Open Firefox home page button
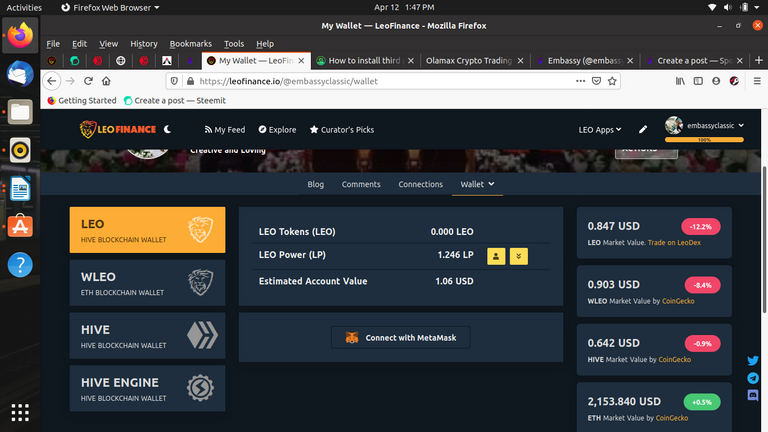Image resolution: width=768 pixels, height=432 pixels. point(106,81)
